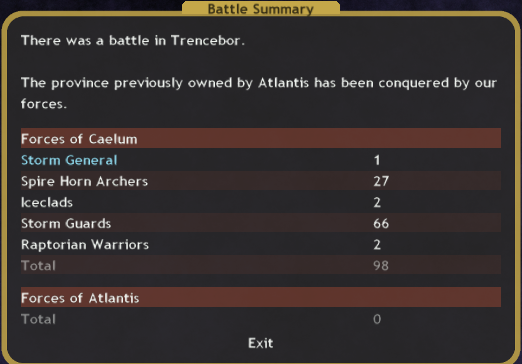Click the Atlantis Total row
The height and width of the screenshot is (364, 522).
coord(261,319)
